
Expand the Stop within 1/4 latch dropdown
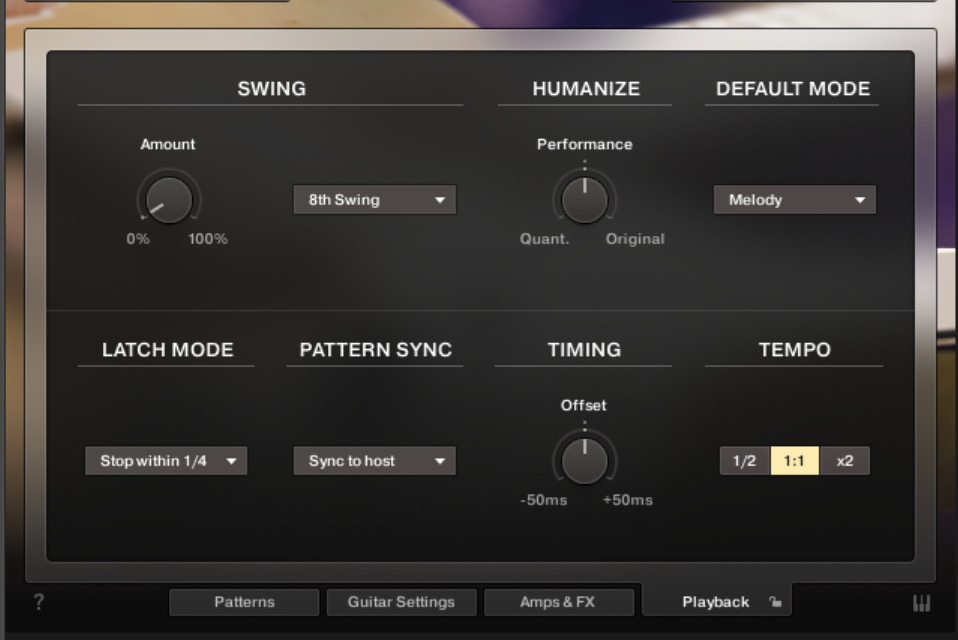pos(166,460)
